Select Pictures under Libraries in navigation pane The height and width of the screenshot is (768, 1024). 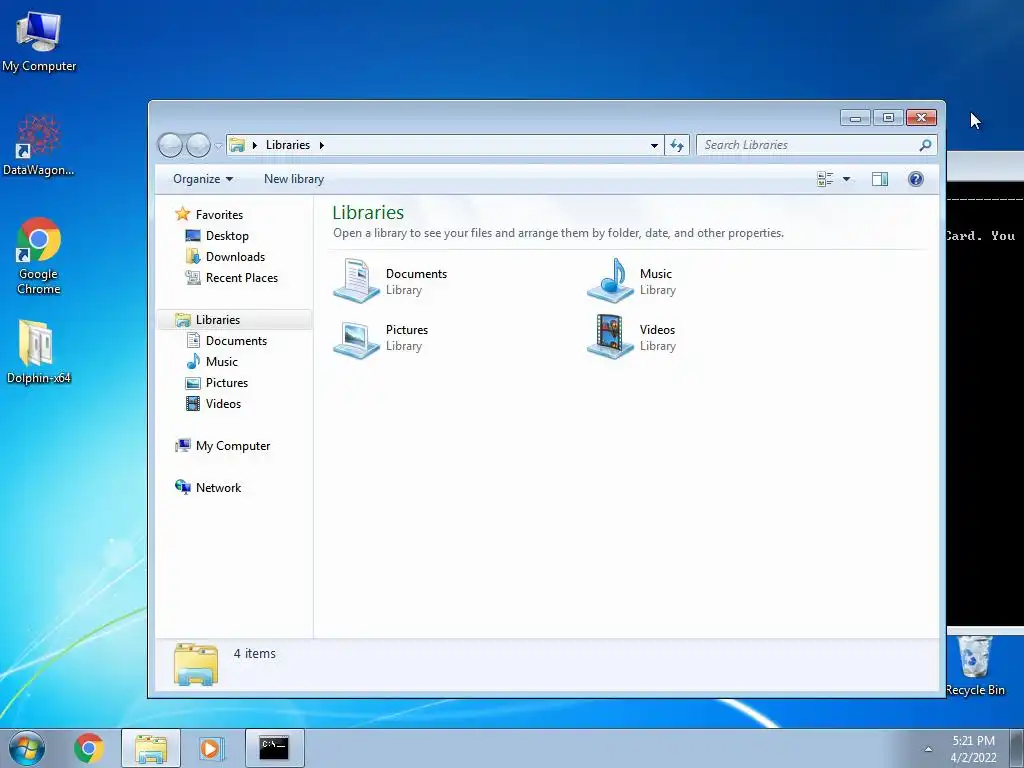(227, 383)
